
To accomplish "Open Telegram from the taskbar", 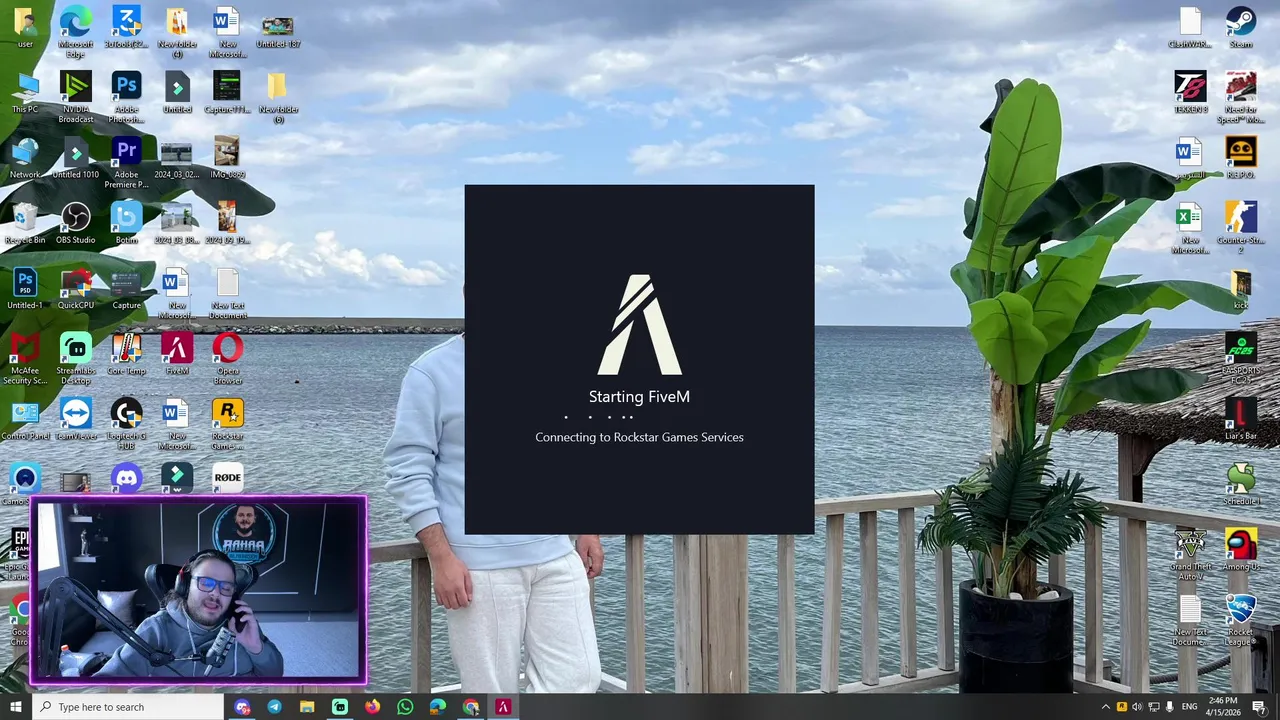I will pos(274,707).
